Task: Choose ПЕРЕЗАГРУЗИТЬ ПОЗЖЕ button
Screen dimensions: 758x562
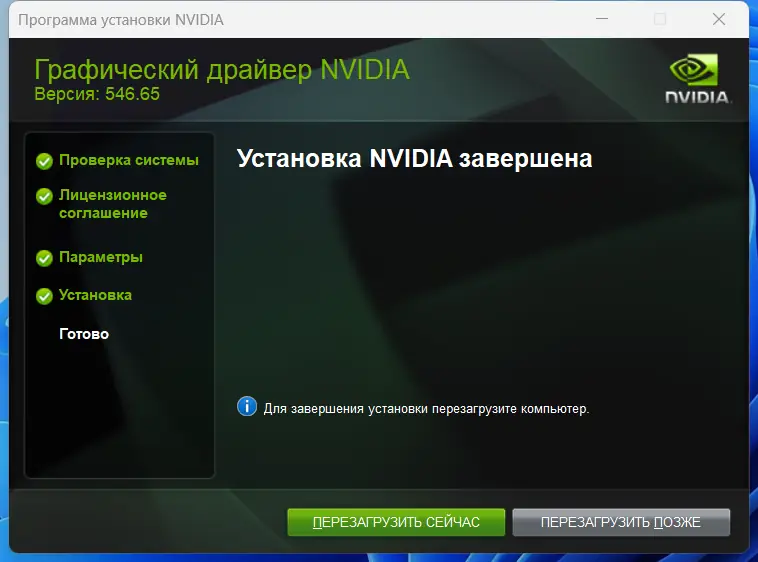Action: pyautogui.click(x=621, y=522)
